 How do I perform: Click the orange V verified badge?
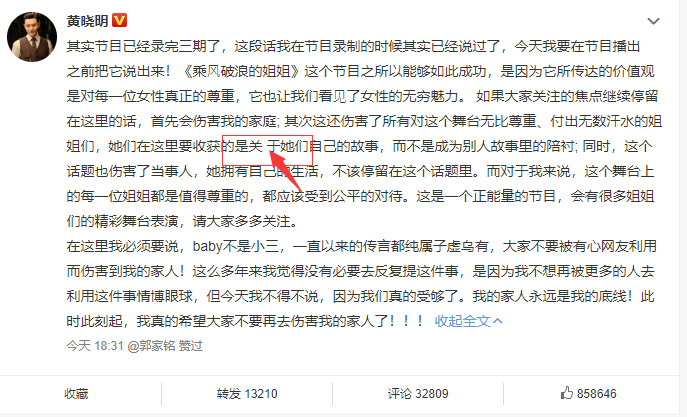click(120, 20)
